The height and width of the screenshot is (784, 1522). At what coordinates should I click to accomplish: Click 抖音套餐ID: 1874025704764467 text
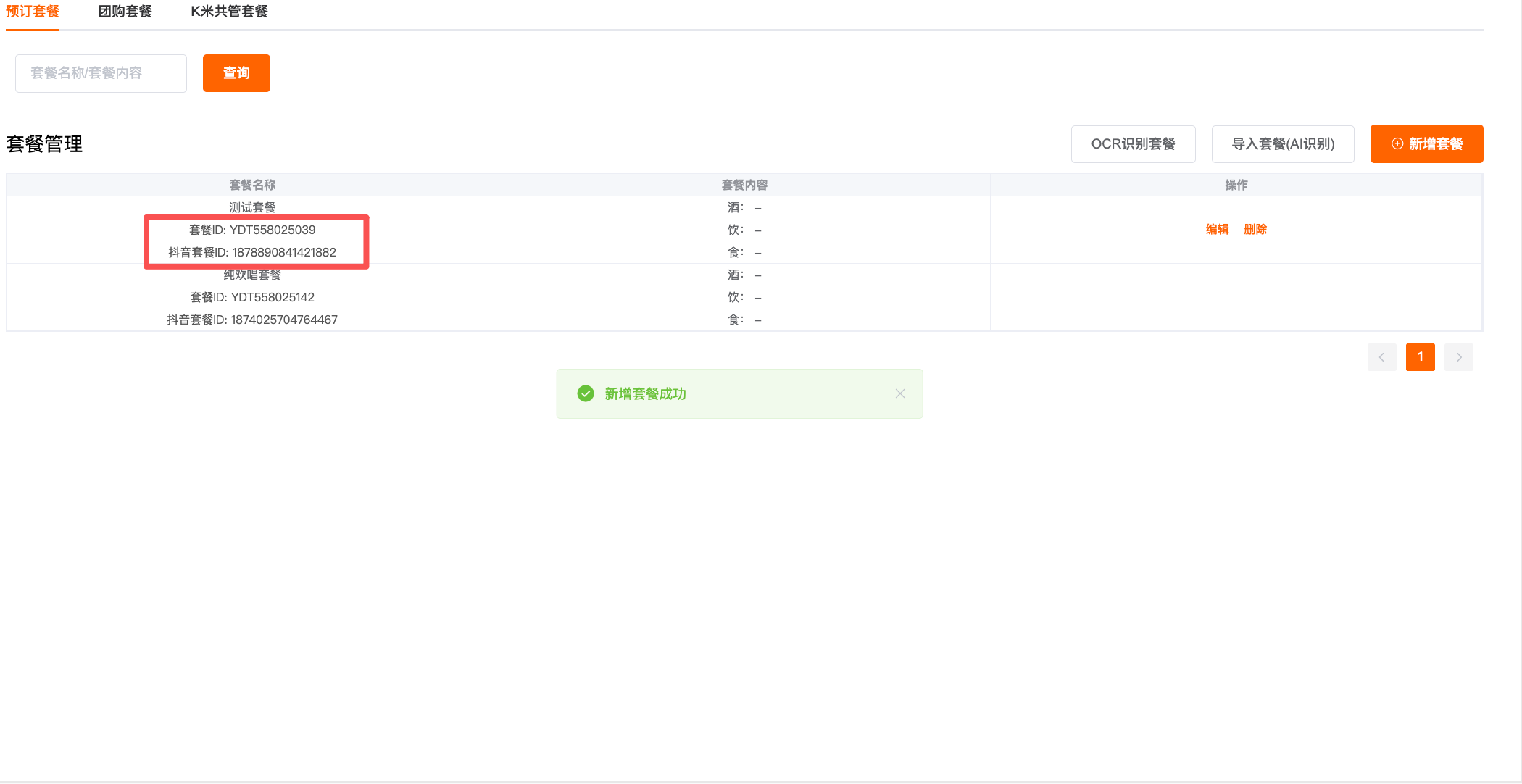[x=252, y=320]
